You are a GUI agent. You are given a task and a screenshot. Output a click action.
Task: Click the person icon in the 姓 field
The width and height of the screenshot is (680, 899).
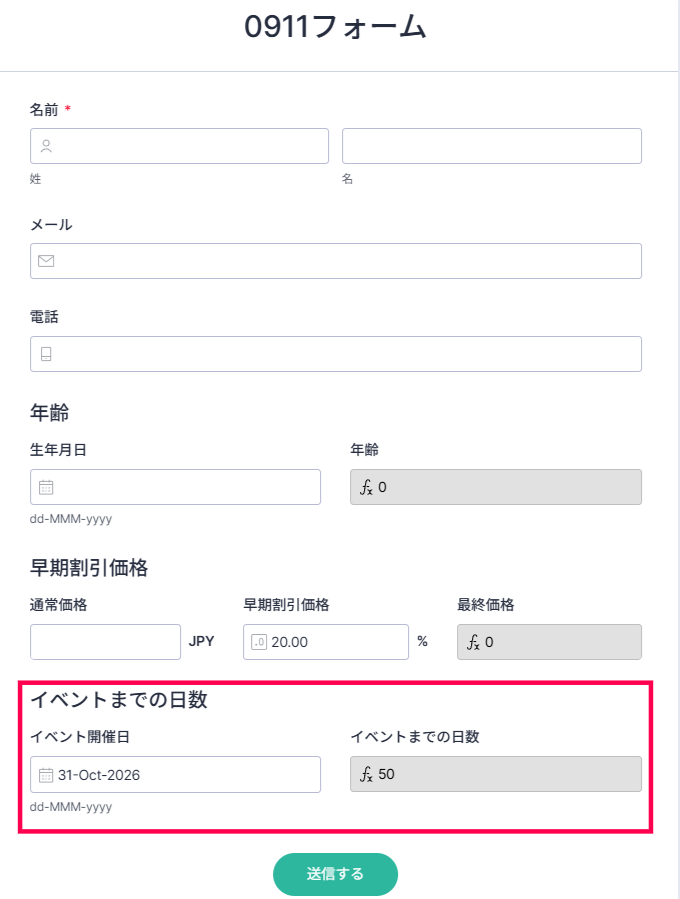pos(46,146)
